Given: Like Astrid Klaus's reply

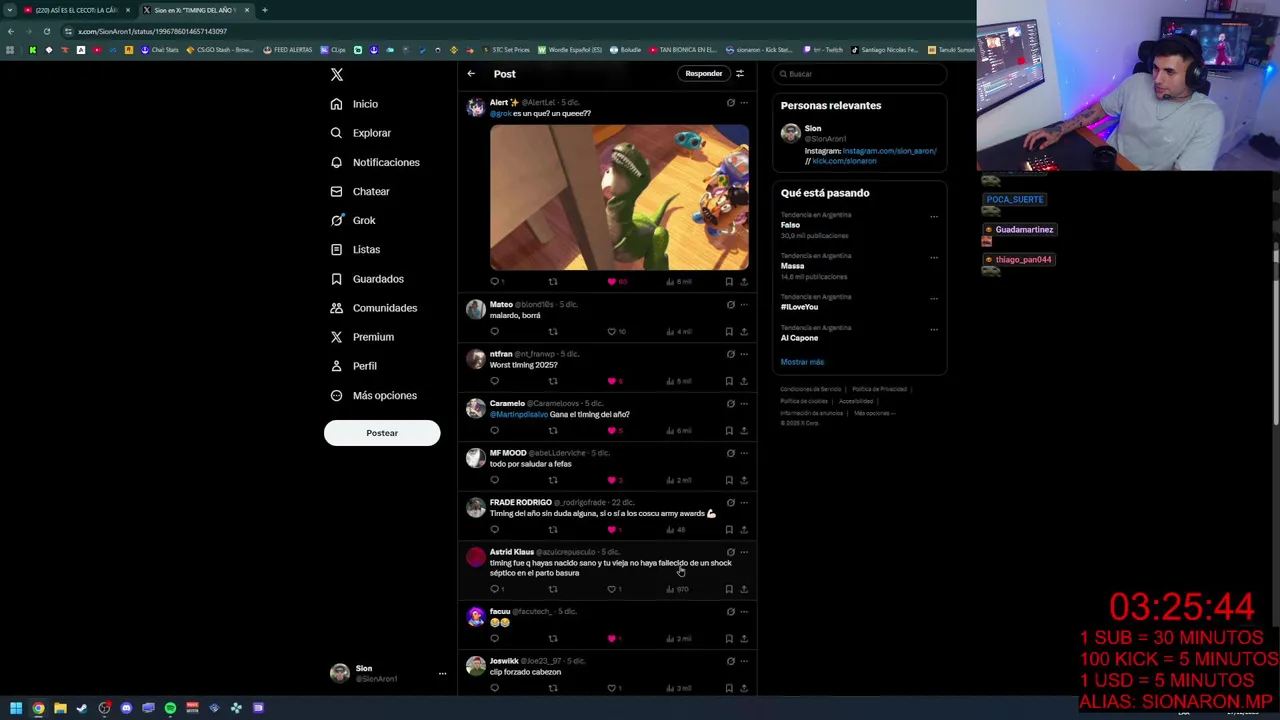Looking at the screenshot, I should (612, 589).
